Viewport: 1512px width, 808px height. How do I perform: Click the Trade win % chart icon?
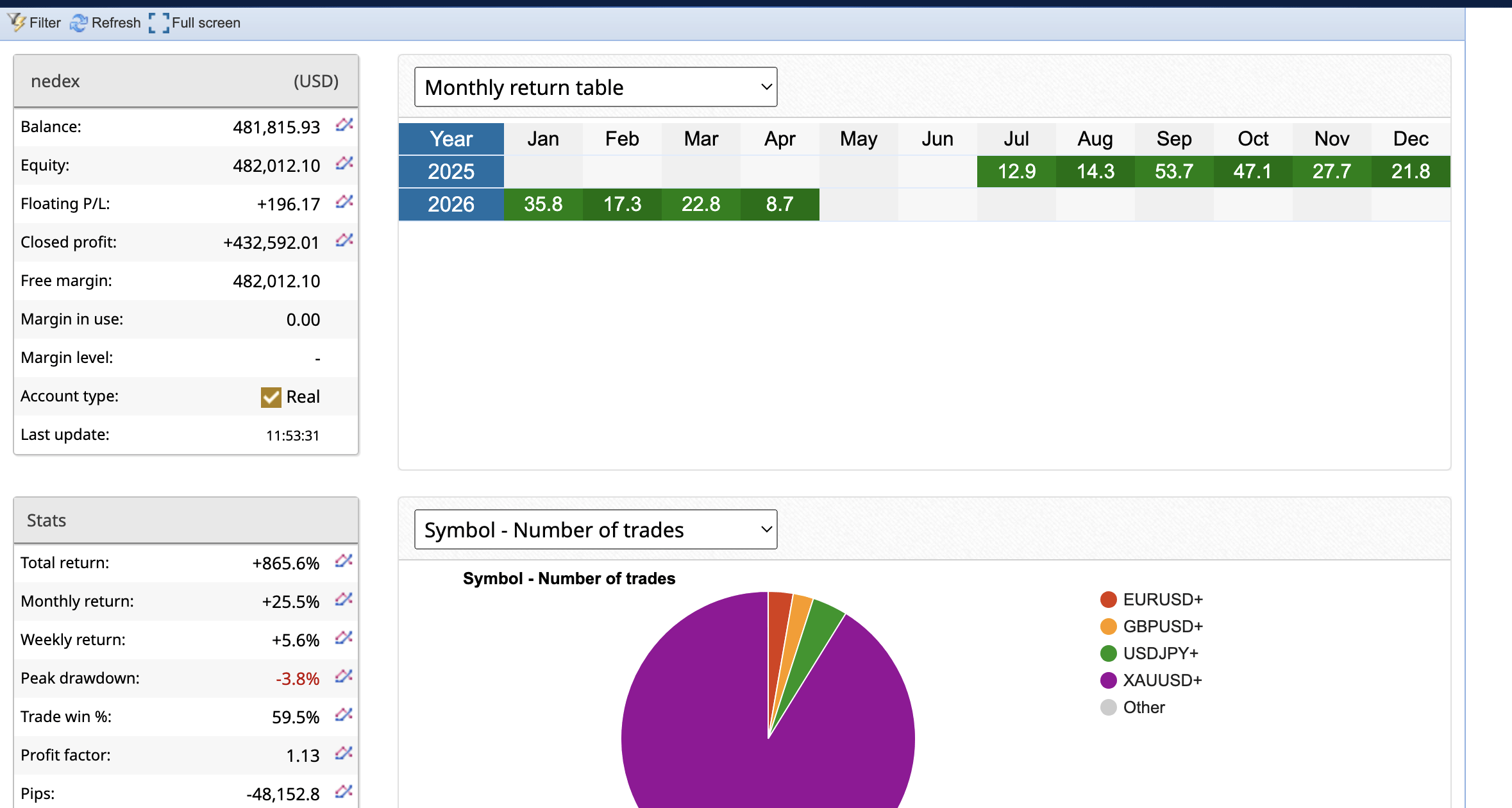click(x=344, y=716)
